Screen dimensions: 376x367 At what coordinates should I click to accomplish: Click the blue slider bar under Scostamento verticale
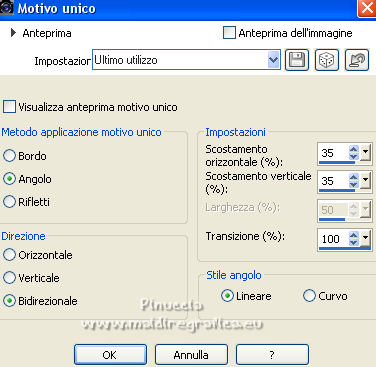[x=337, y=191]
